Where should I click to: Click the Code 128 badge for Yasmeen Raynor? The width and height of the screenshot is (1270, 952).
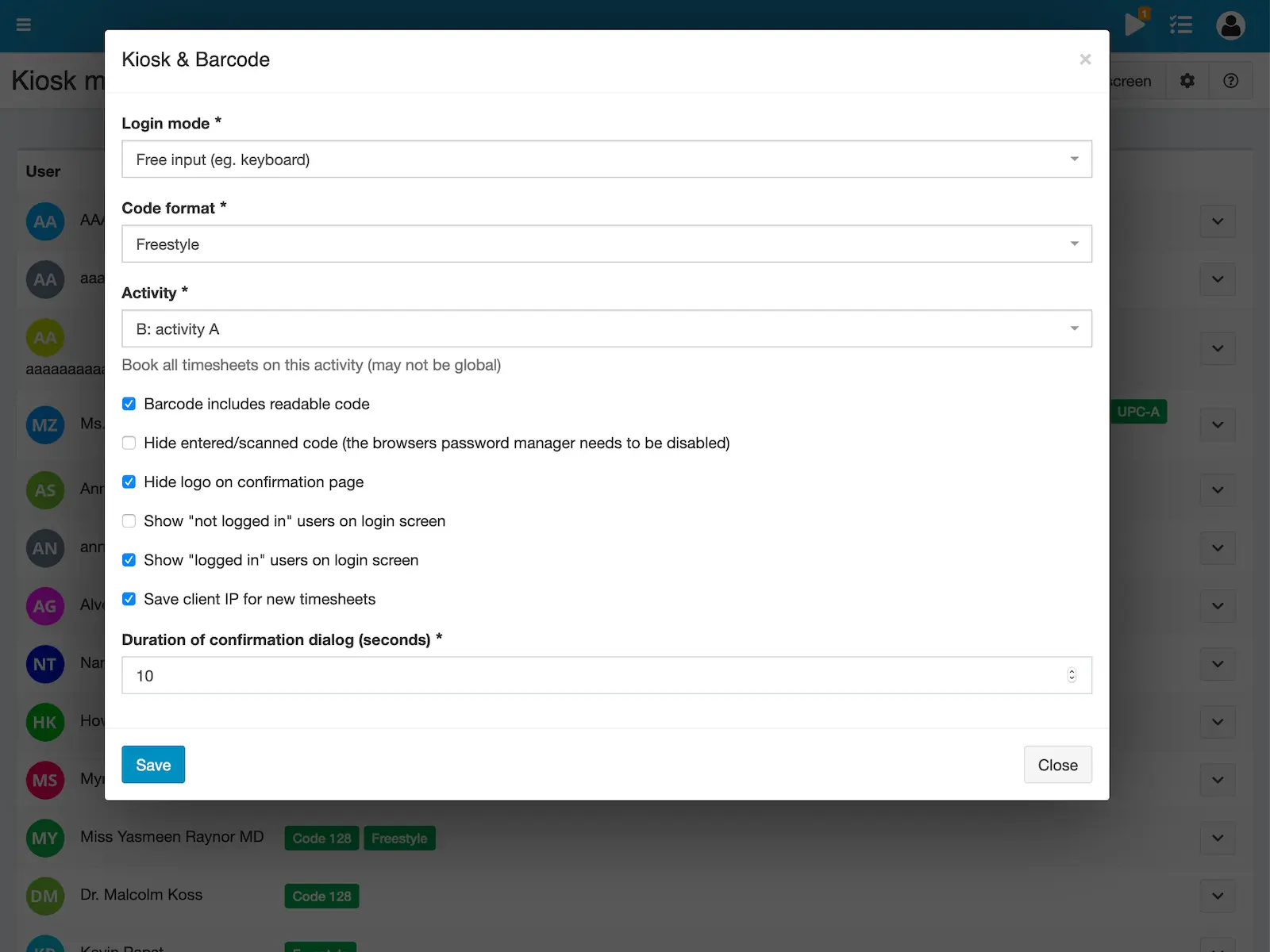coord(321,839)
